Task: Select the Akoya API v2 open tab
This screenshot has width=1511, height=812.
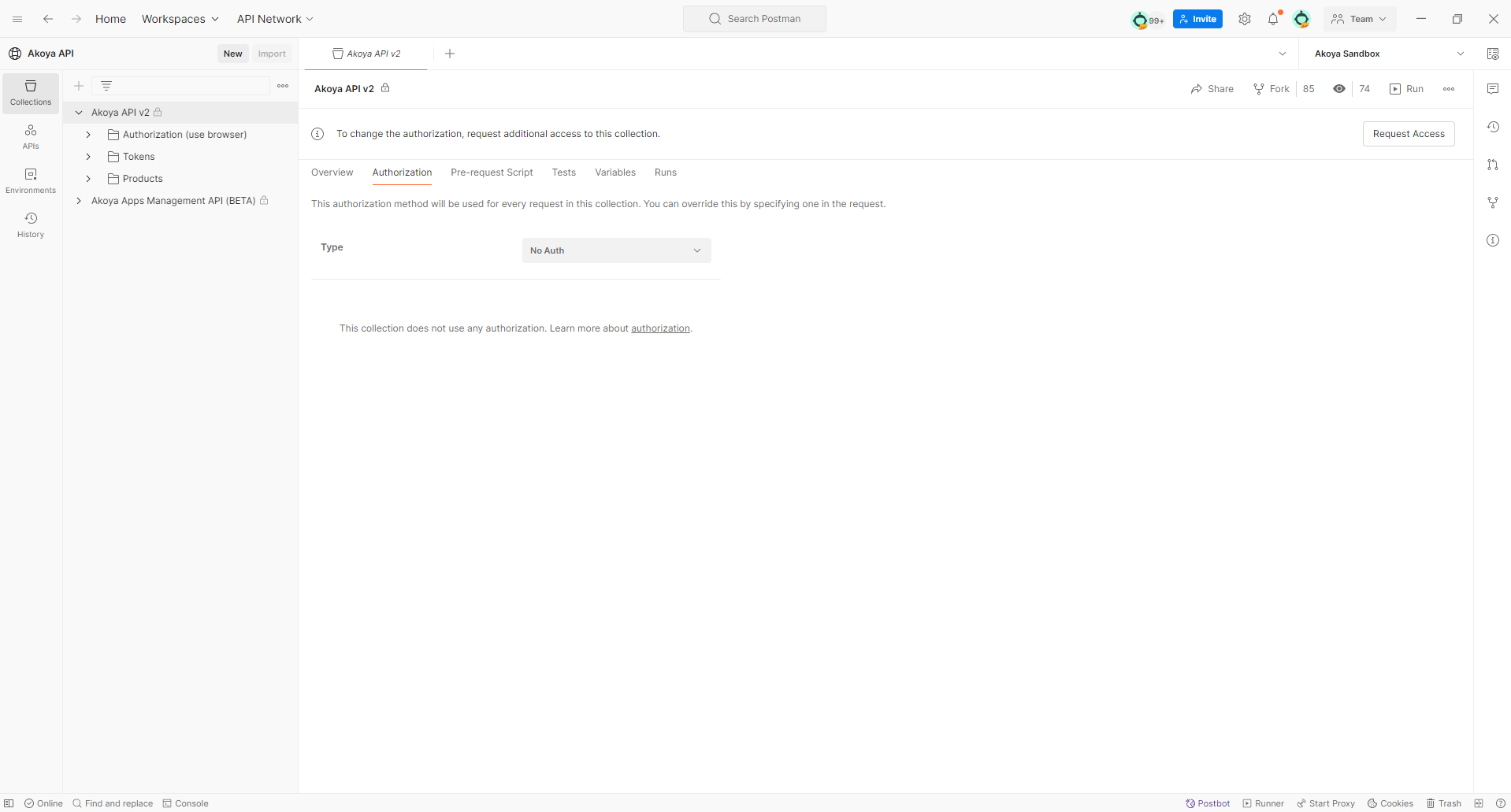Action: pyautogui.click(x=366, y=54)
